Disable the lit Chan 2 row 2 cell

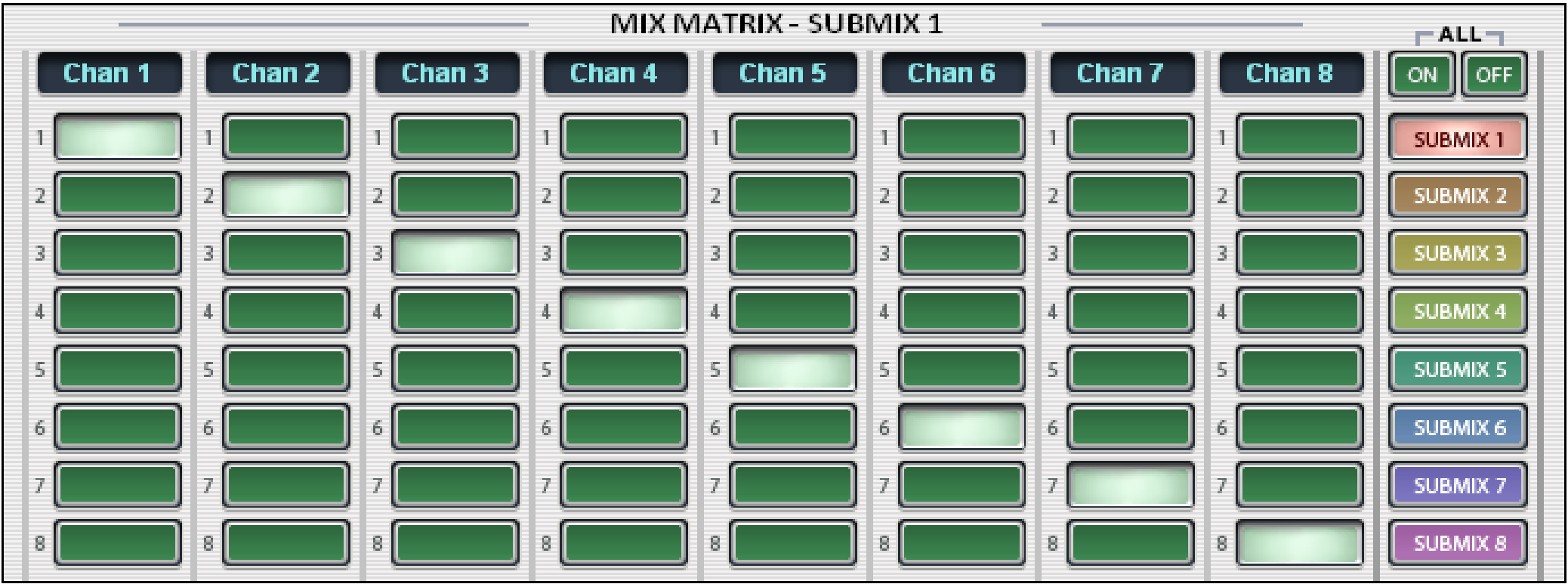286,196
